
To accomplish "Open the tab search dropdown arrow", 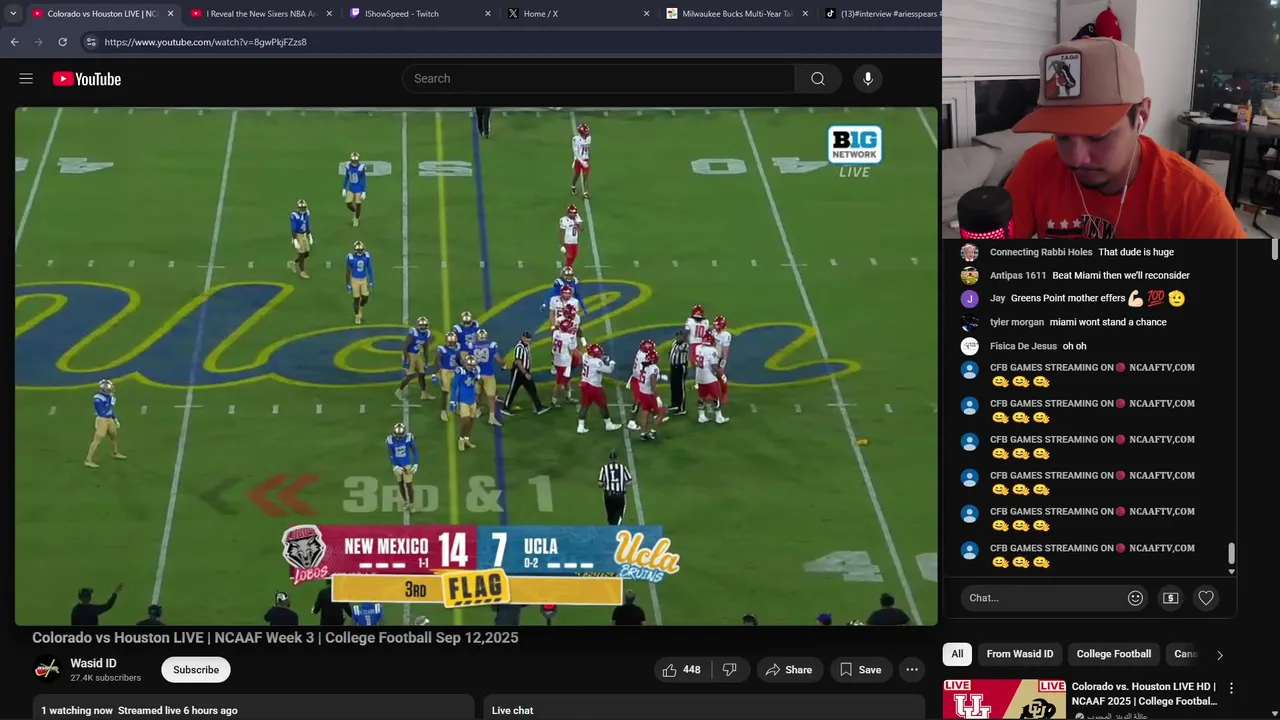I will 12,13.
